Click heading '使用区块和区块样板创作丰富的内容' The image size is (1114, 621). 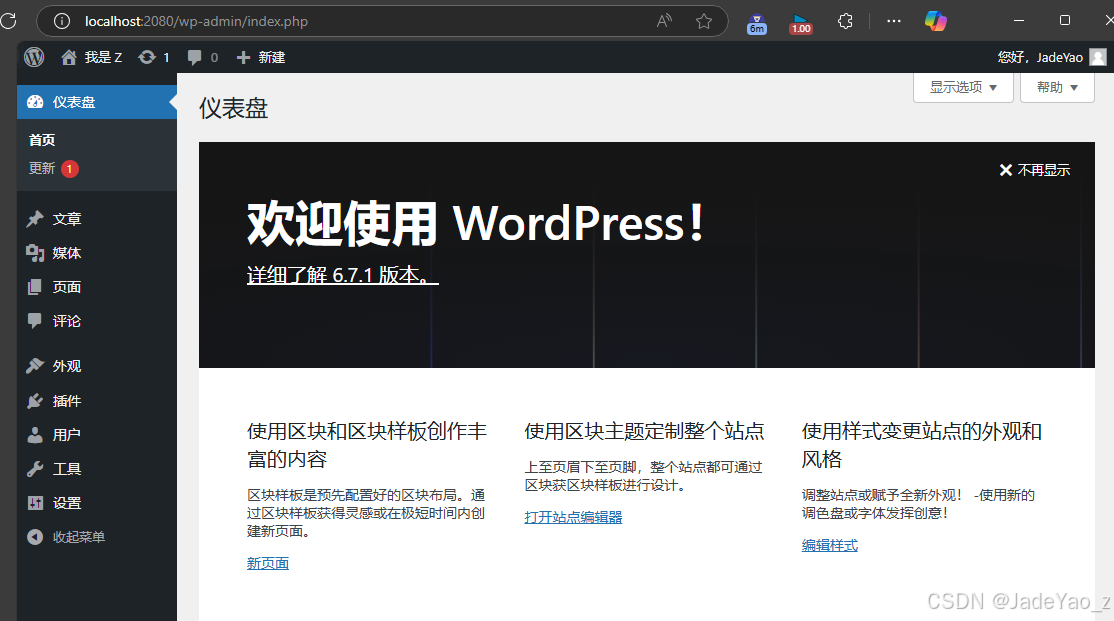tap(367, 445)
